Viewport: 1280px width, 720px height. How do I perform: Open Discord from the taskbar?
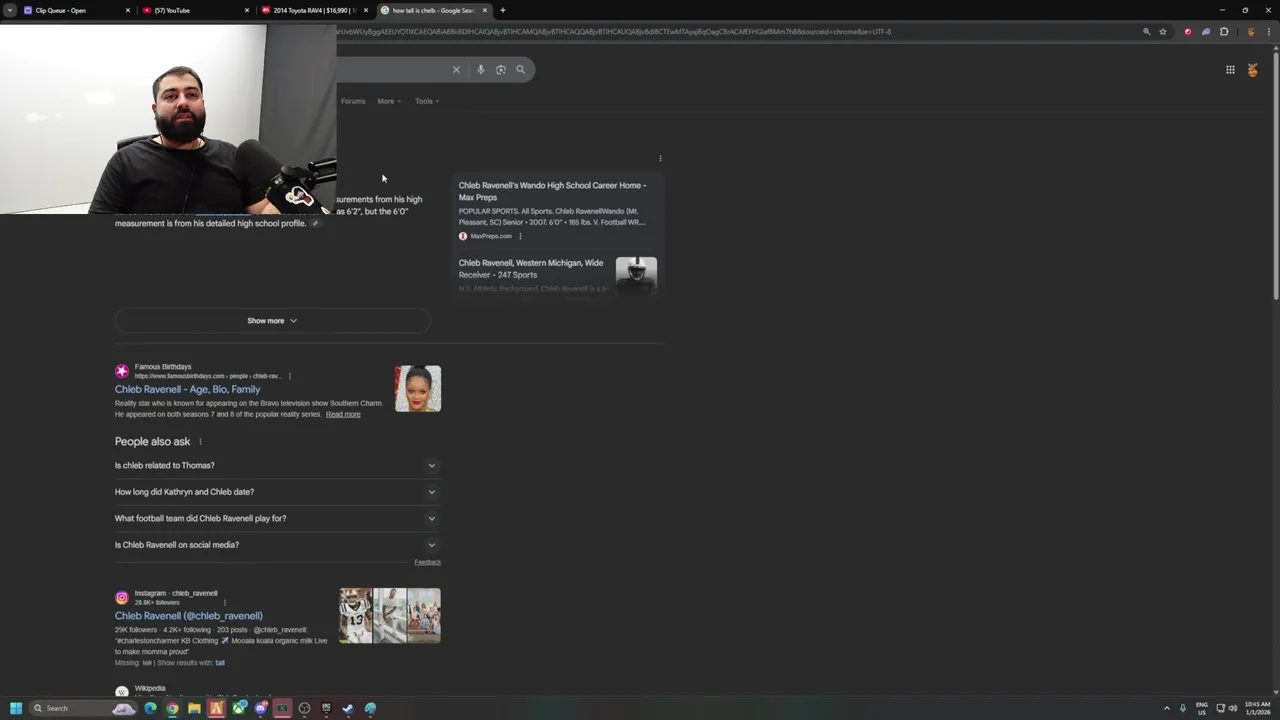click(x=260, y=708)
